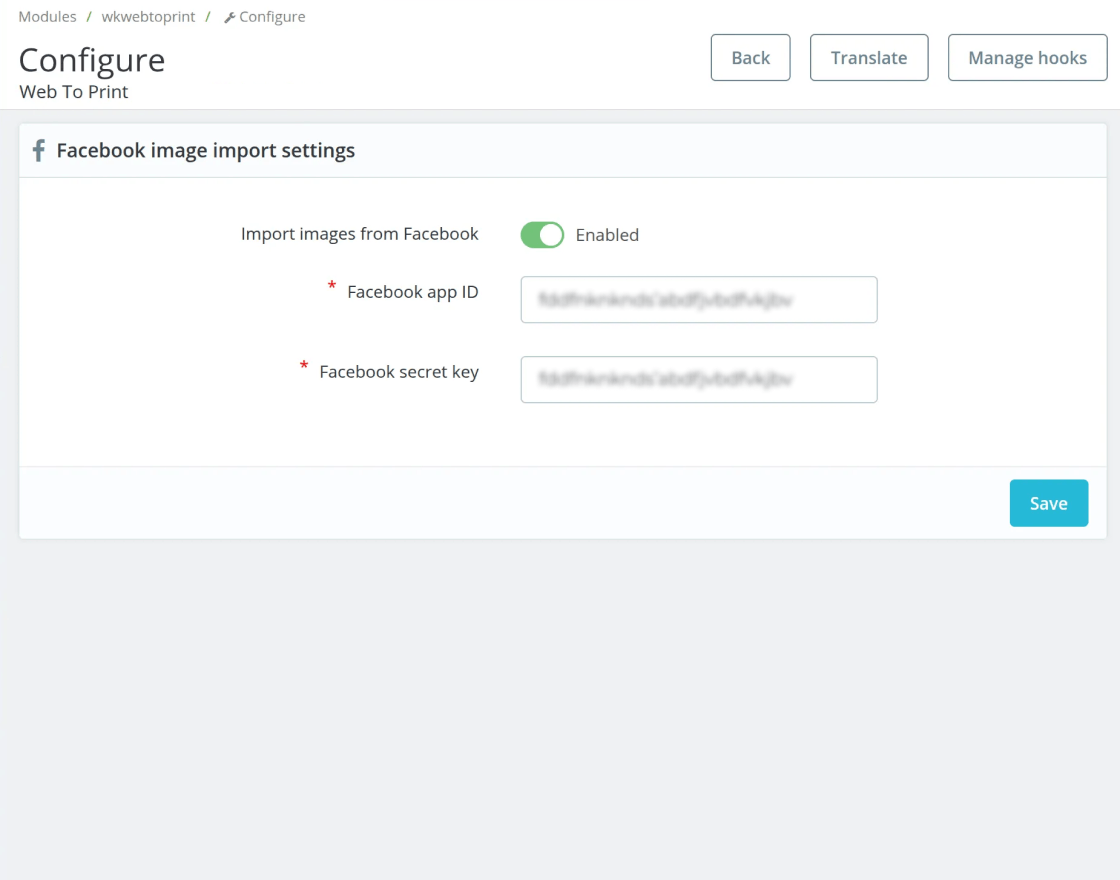Disable Import images from Facebook toggle

[541, 235]
